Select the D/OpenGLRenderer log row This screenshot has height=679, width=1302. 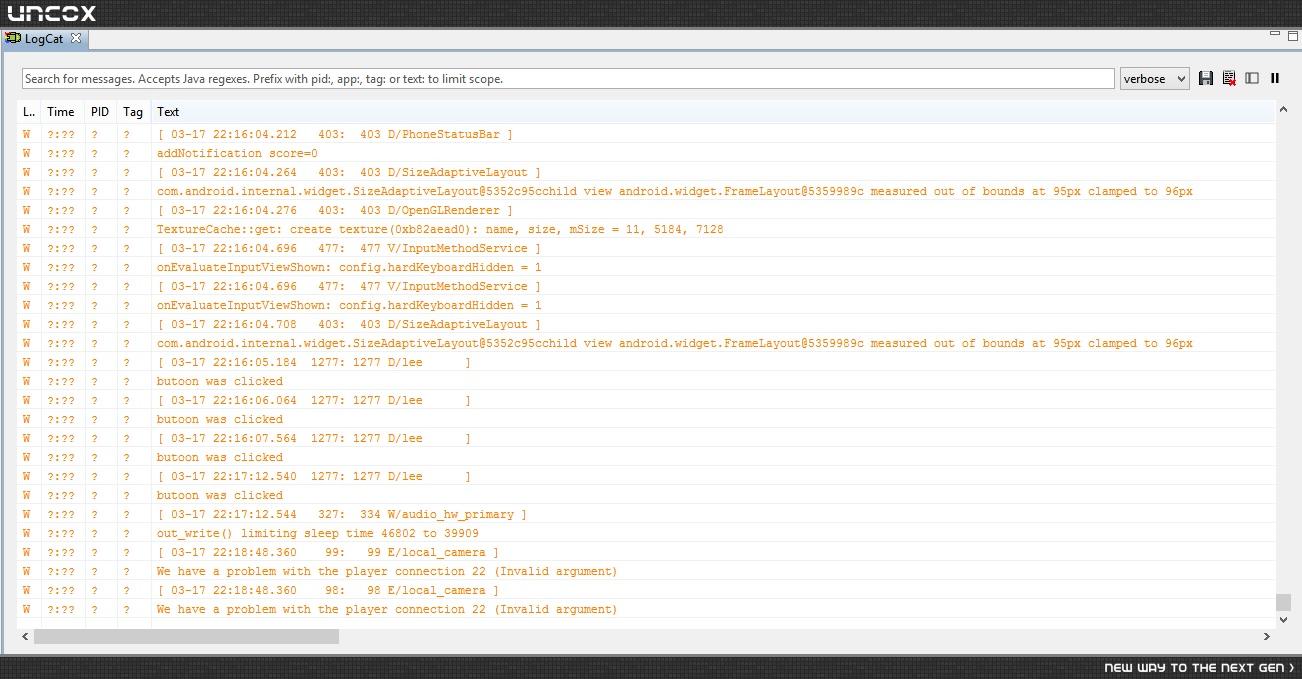[x=646, y=210]
